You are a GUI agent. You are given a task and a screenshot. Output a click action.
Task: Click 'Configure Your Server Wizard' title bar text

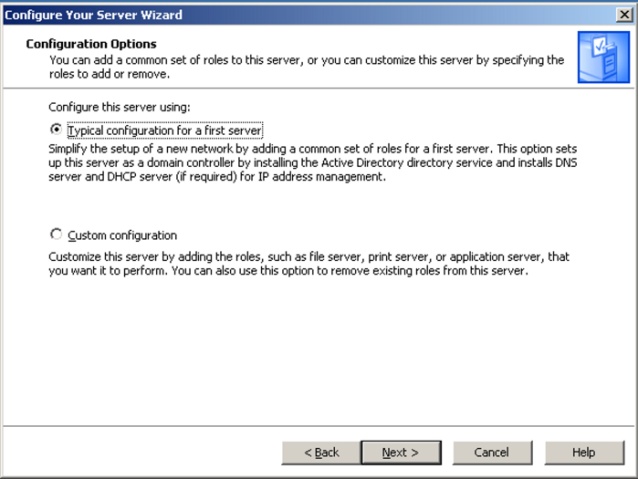pos(93,15)
